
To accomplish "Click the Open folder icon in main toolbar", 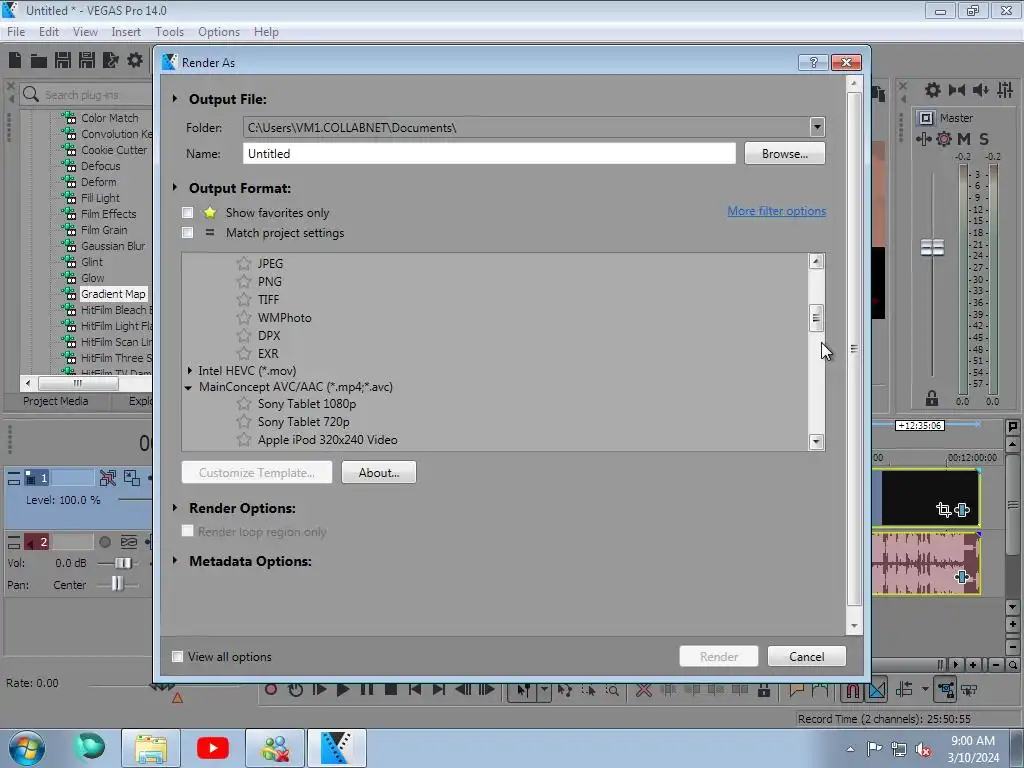I will pyautogui.click(x=39, y=61).
